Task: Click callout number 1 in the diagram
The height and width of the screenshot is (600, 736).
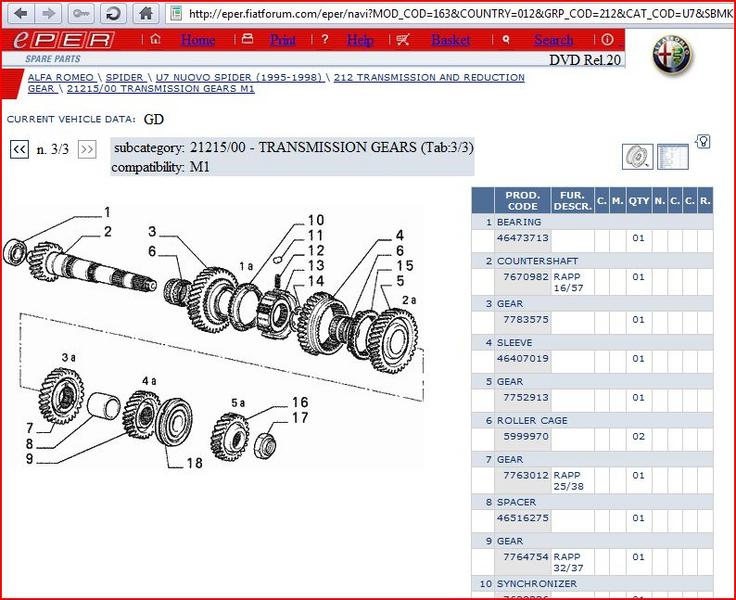Action: coord(107,213)
